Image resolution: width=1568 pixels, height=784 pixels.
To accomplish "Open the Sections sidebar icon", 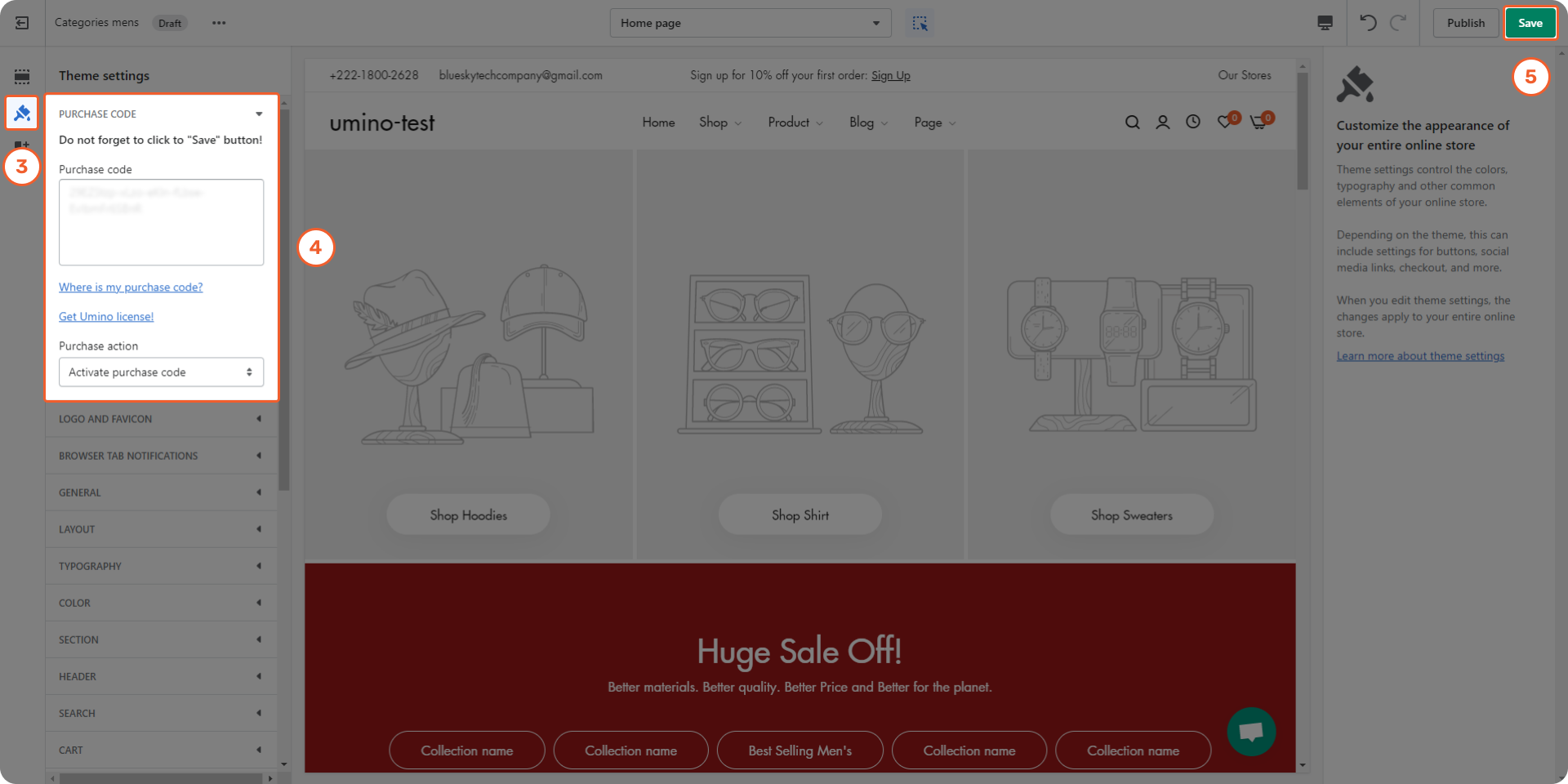I will coord(22,76).
